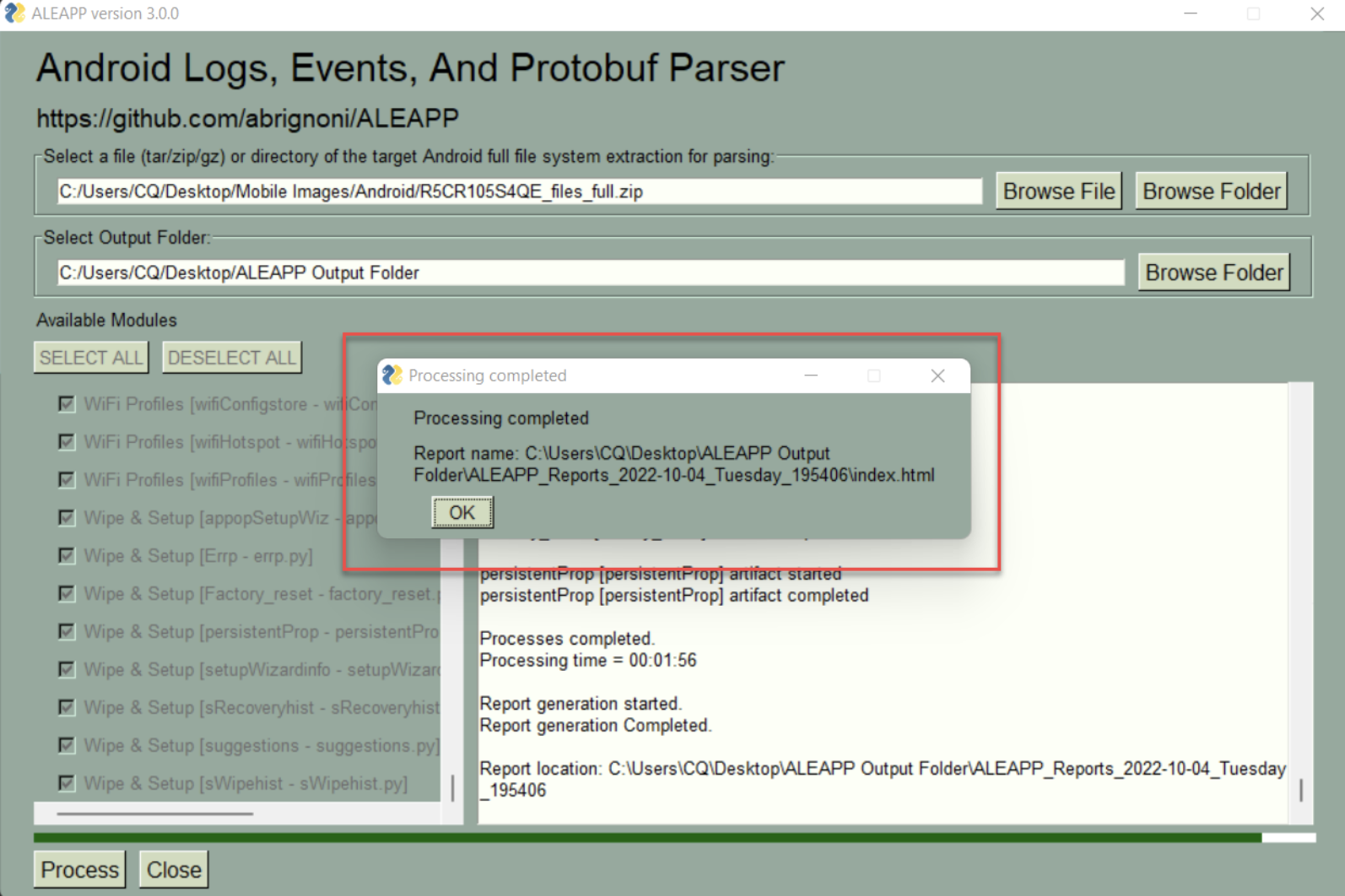Close the ALEAPP main window
This screenshot has height=896, width=1345.
click(x=1317, y=13)
